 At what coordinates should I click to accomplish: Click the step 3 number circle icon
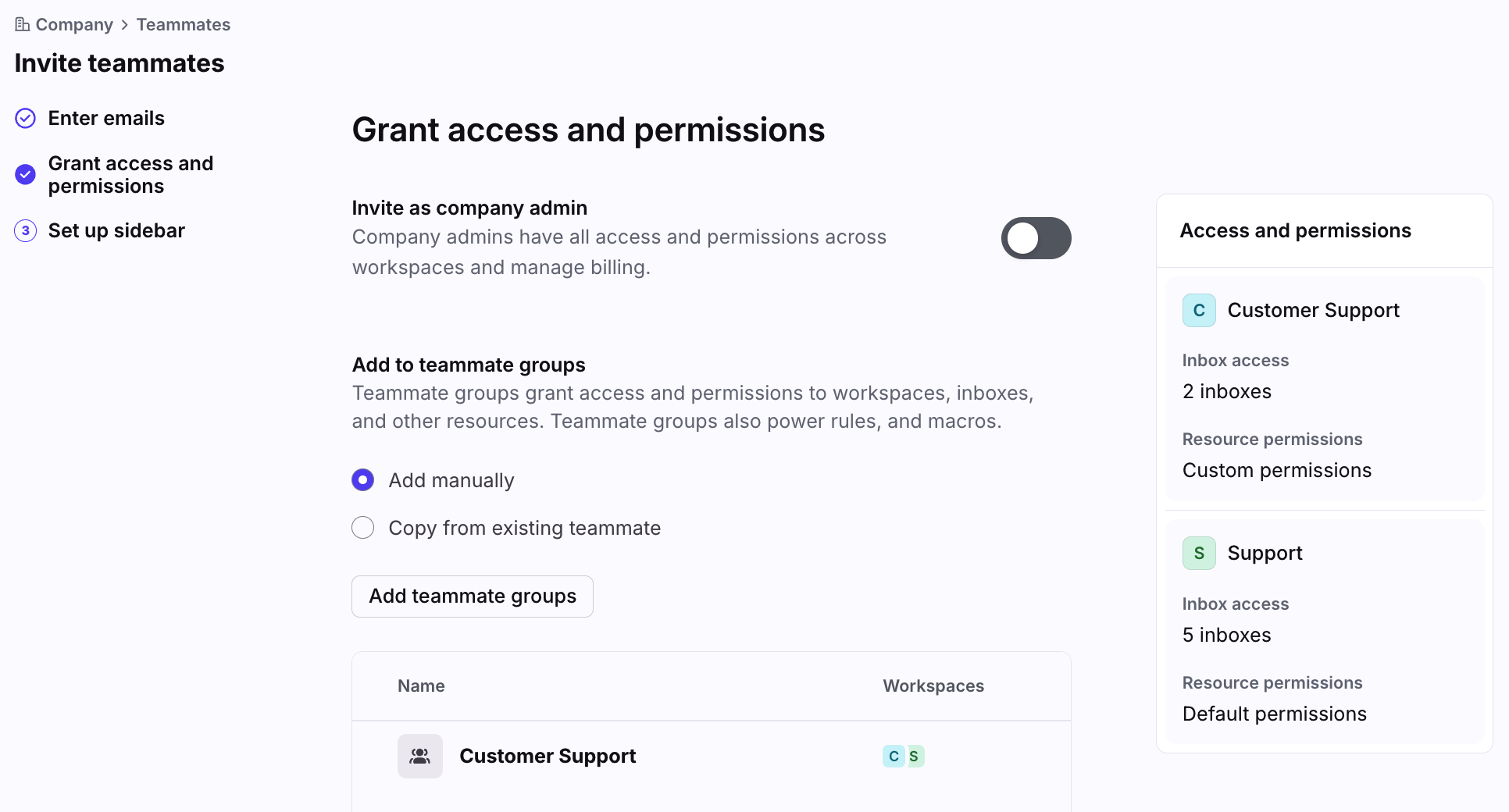point(26,231)
